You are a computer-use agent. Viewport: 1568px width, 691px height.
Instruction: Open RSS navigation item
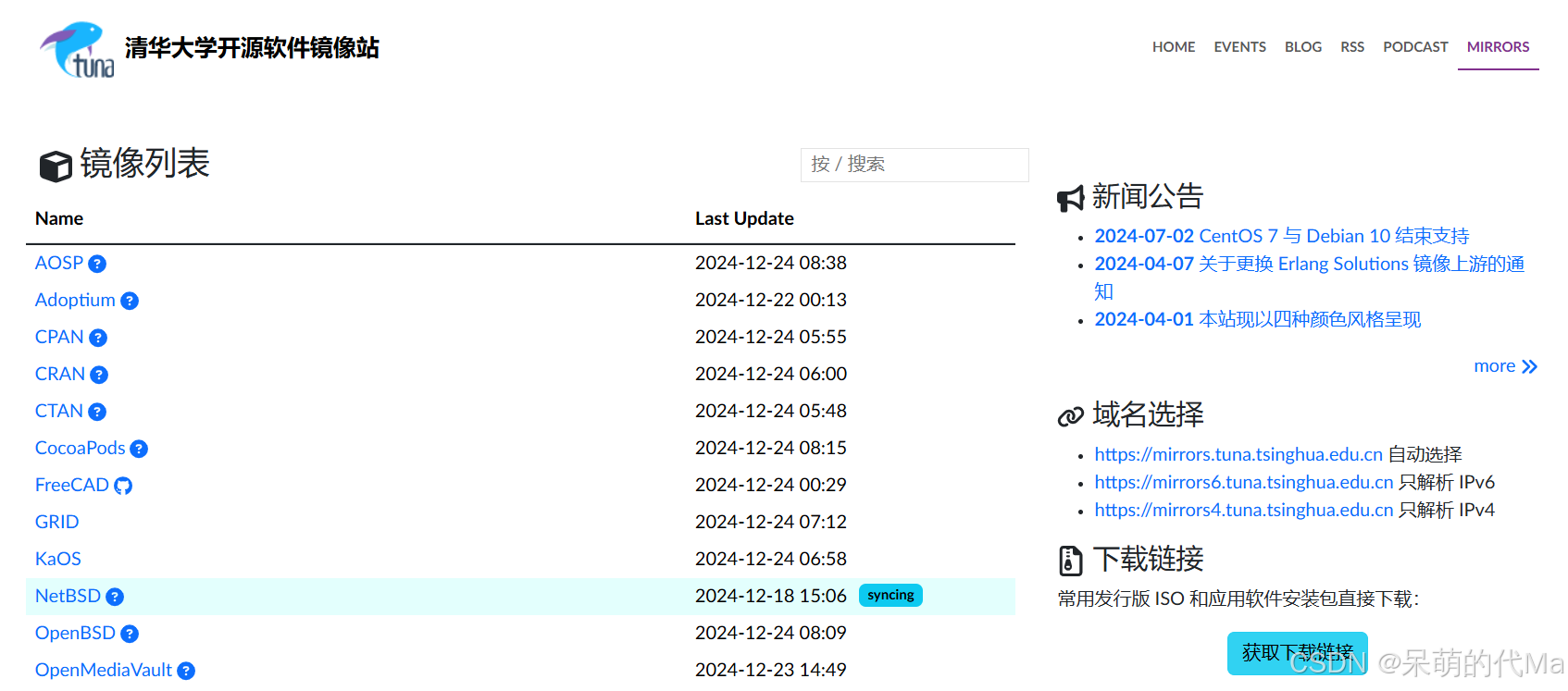[1352, 46]
